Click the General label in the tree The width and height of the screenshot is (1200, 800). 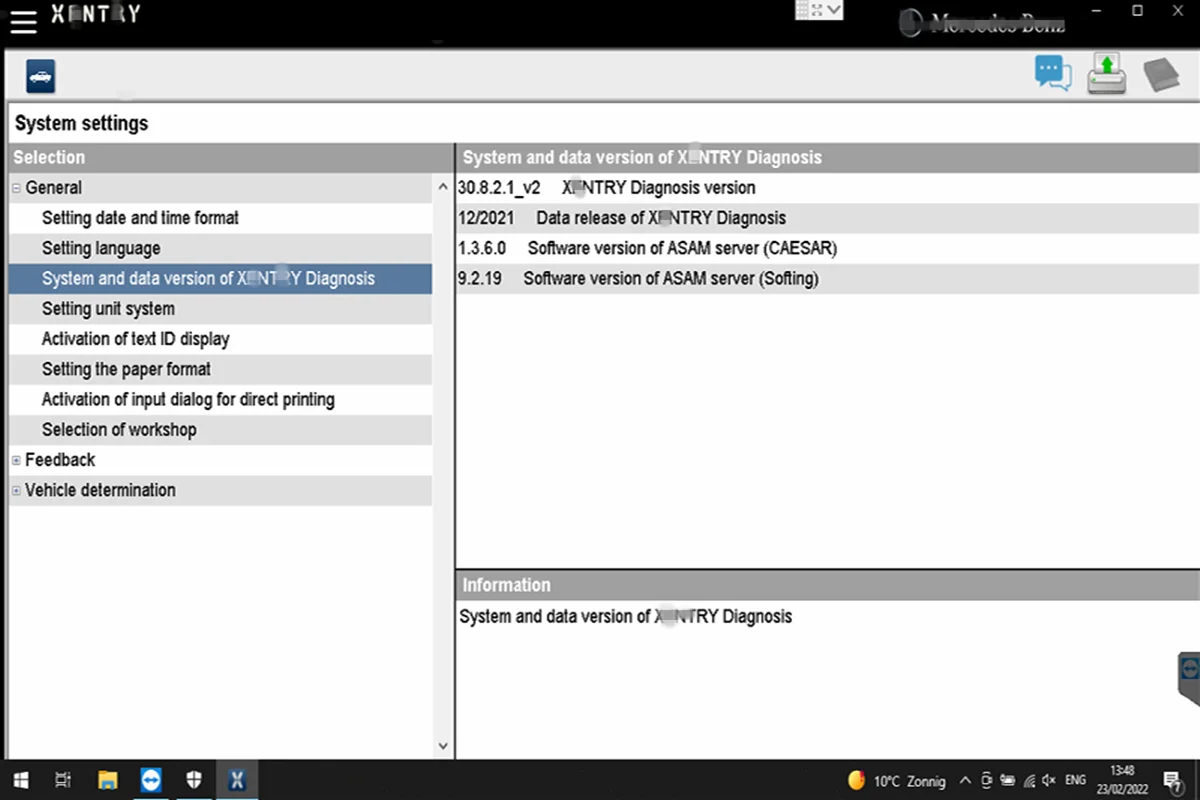pyautogui.click(x=54, y=188)
